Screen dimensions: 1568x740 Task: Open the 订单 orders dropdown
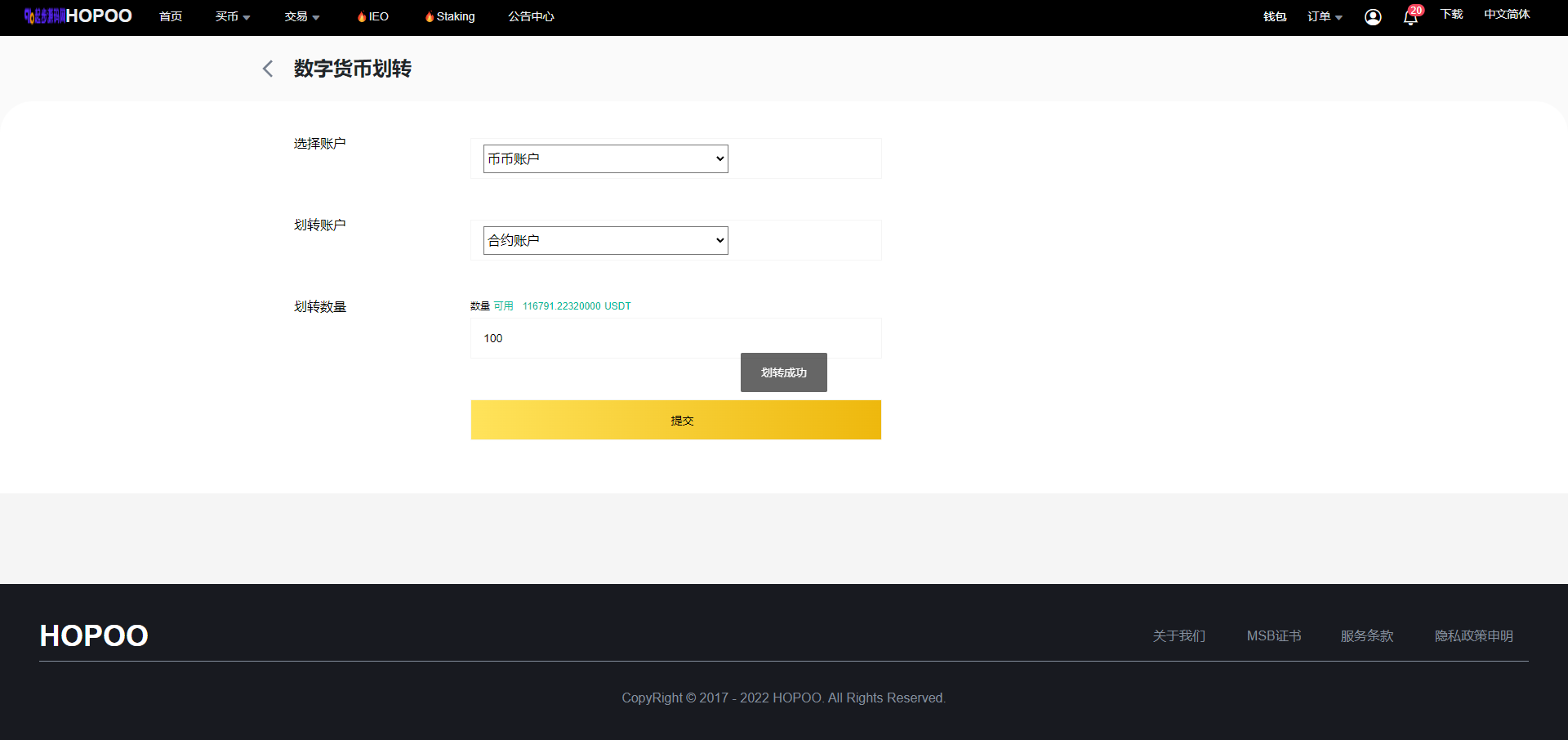(x=1324, y=17)
